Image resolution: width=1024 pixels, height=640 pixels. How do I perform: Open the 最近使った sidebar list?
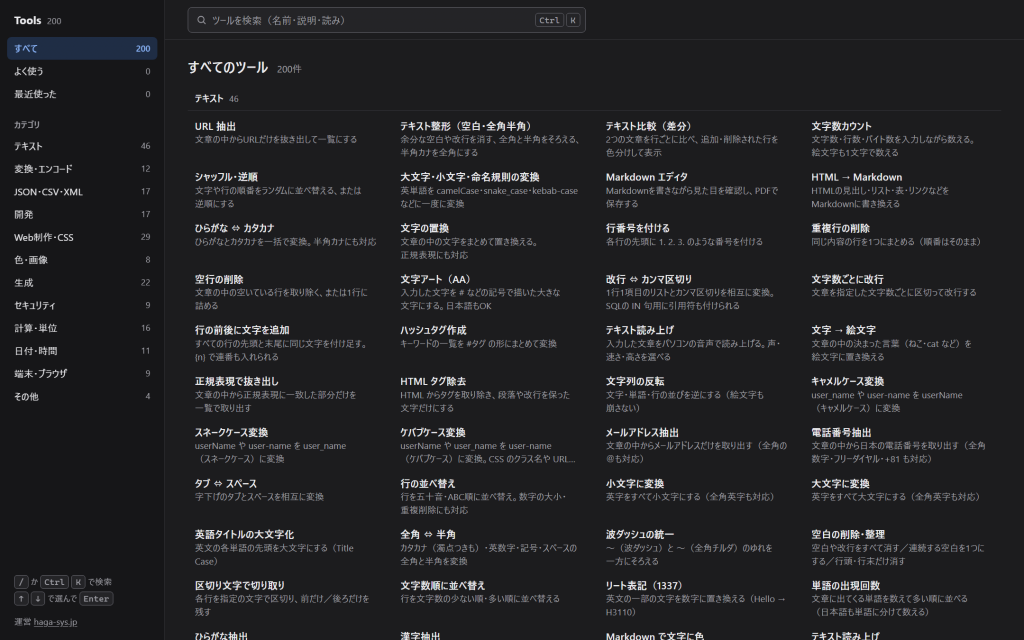(82, 94)
